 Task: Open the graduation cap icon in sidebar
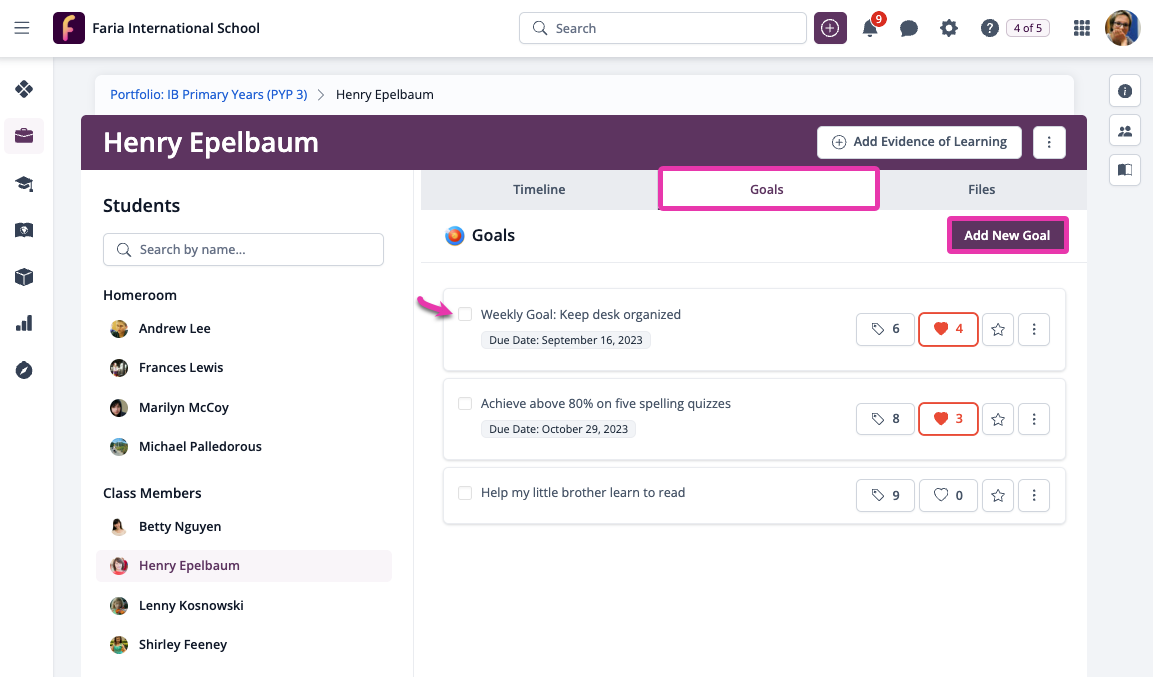[x=24, y=183]
